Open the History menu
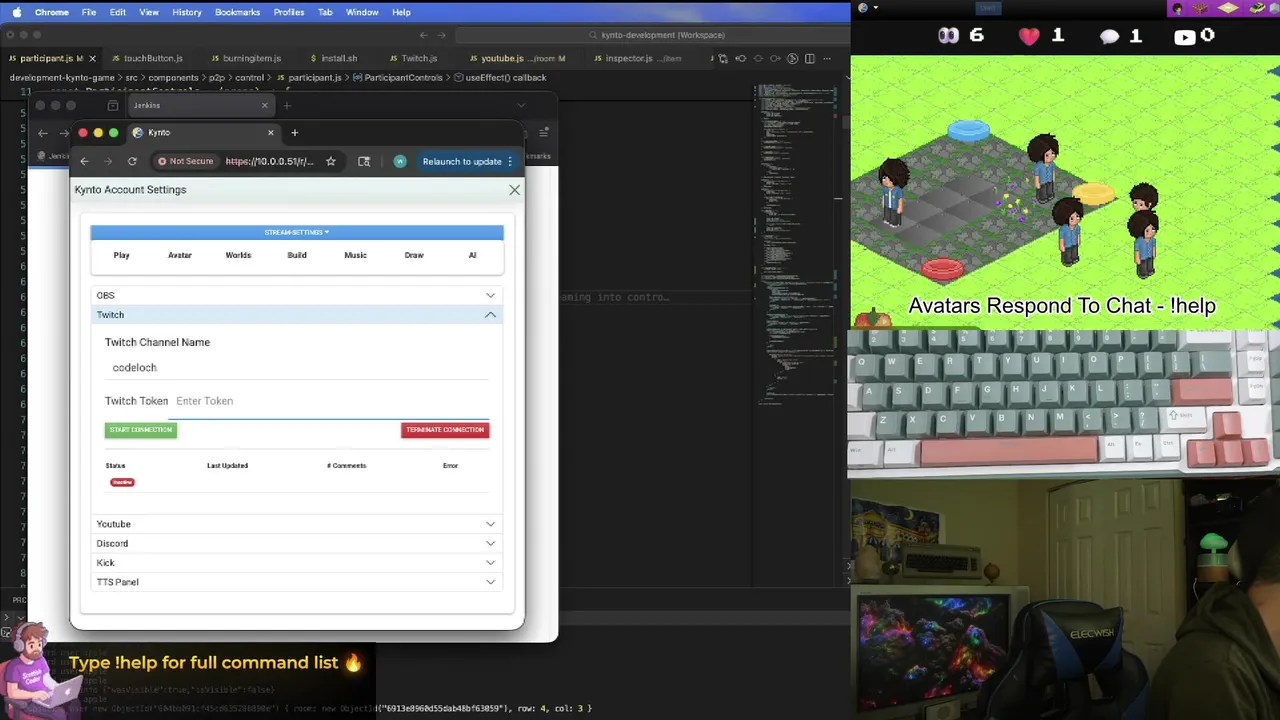Screen dimensions: 1280x720 (x=187, y=12)
